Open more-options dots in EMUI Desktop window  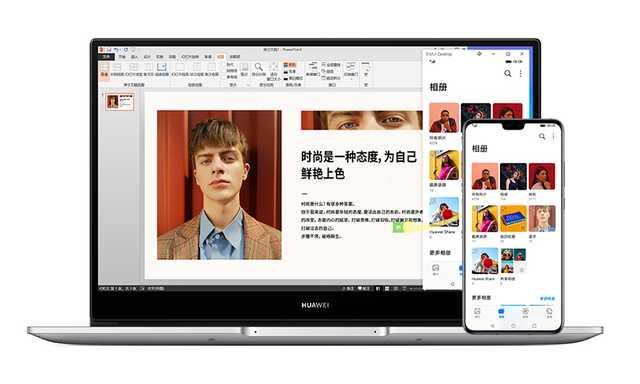click(x=521, y=73)
